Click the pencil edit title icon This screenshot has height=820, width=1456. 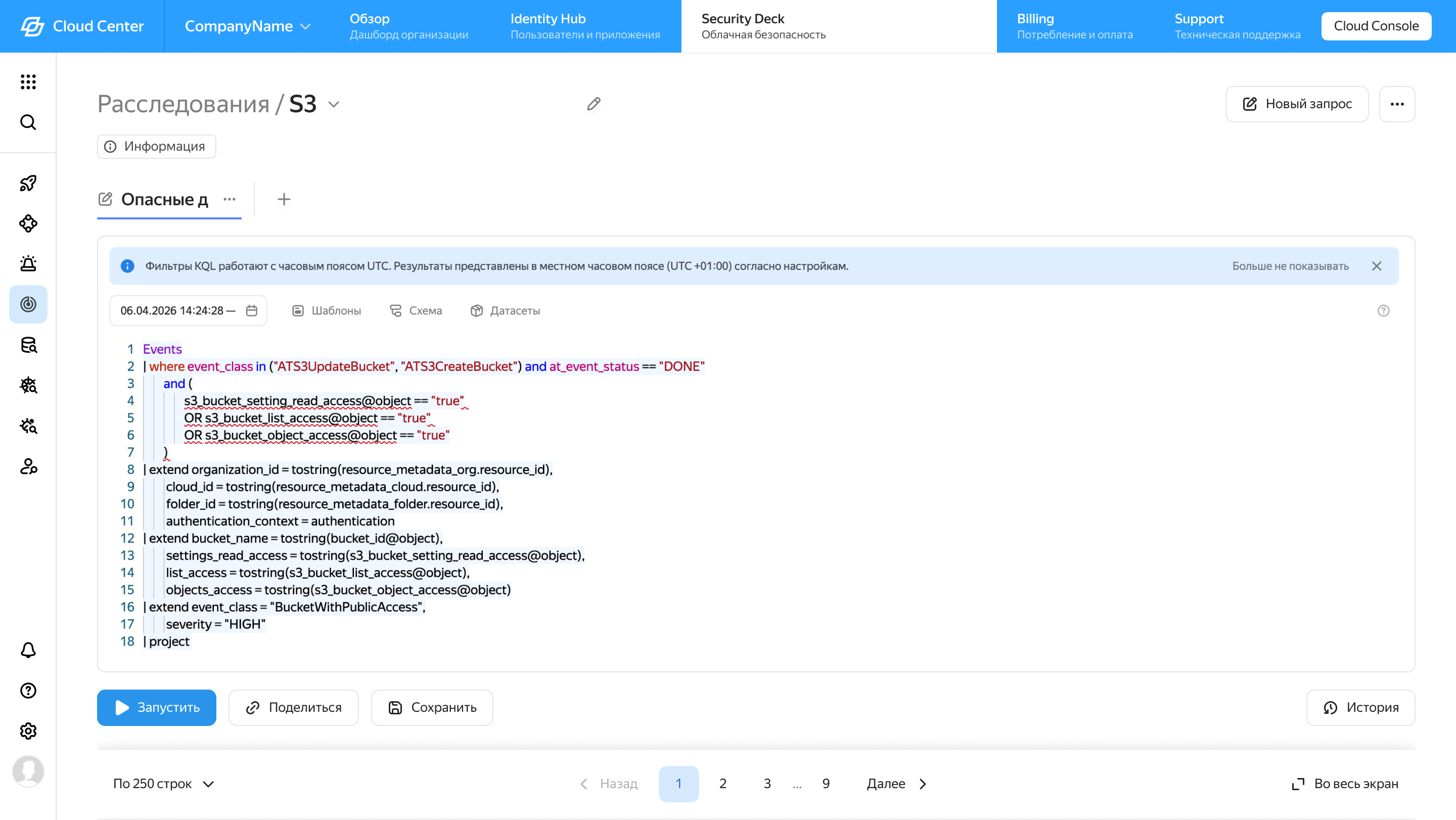pos(594,104)
